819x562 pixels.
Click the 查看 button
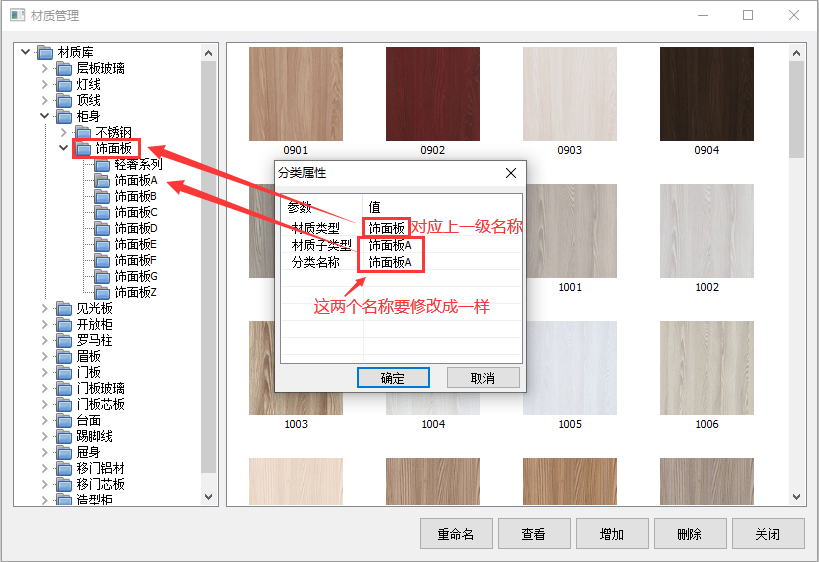pyautogui.click(x=534, y=534)
